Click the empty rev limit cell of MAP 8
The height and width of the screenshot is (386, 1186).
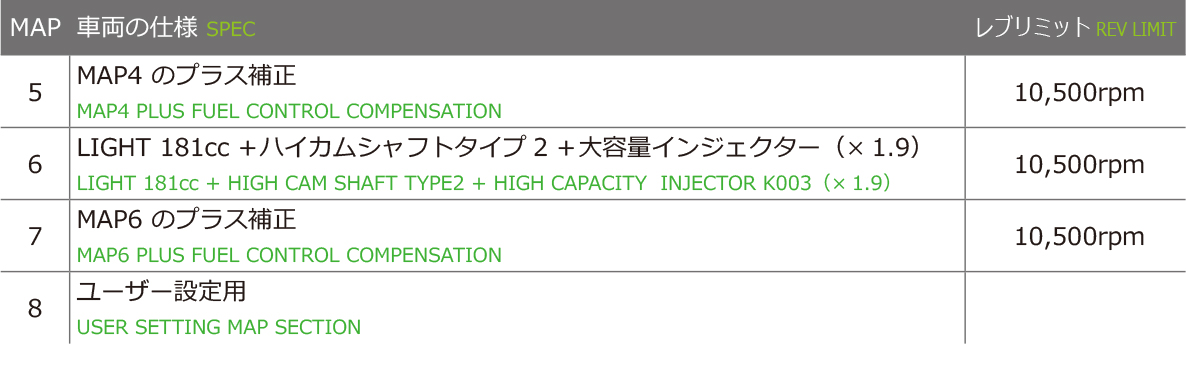point(1076,308)
